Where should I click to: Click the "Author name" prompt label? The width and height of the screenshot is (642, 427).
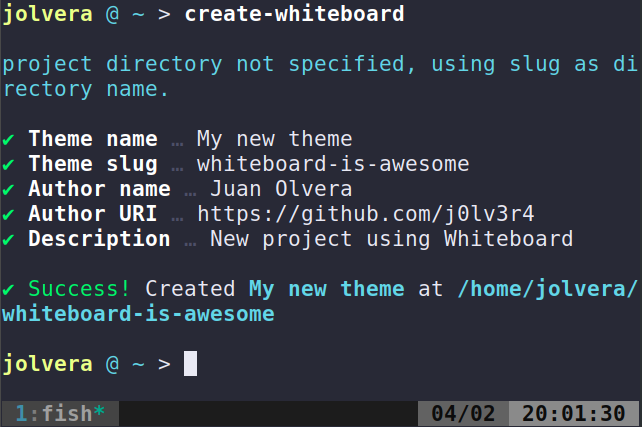point(99,189)
